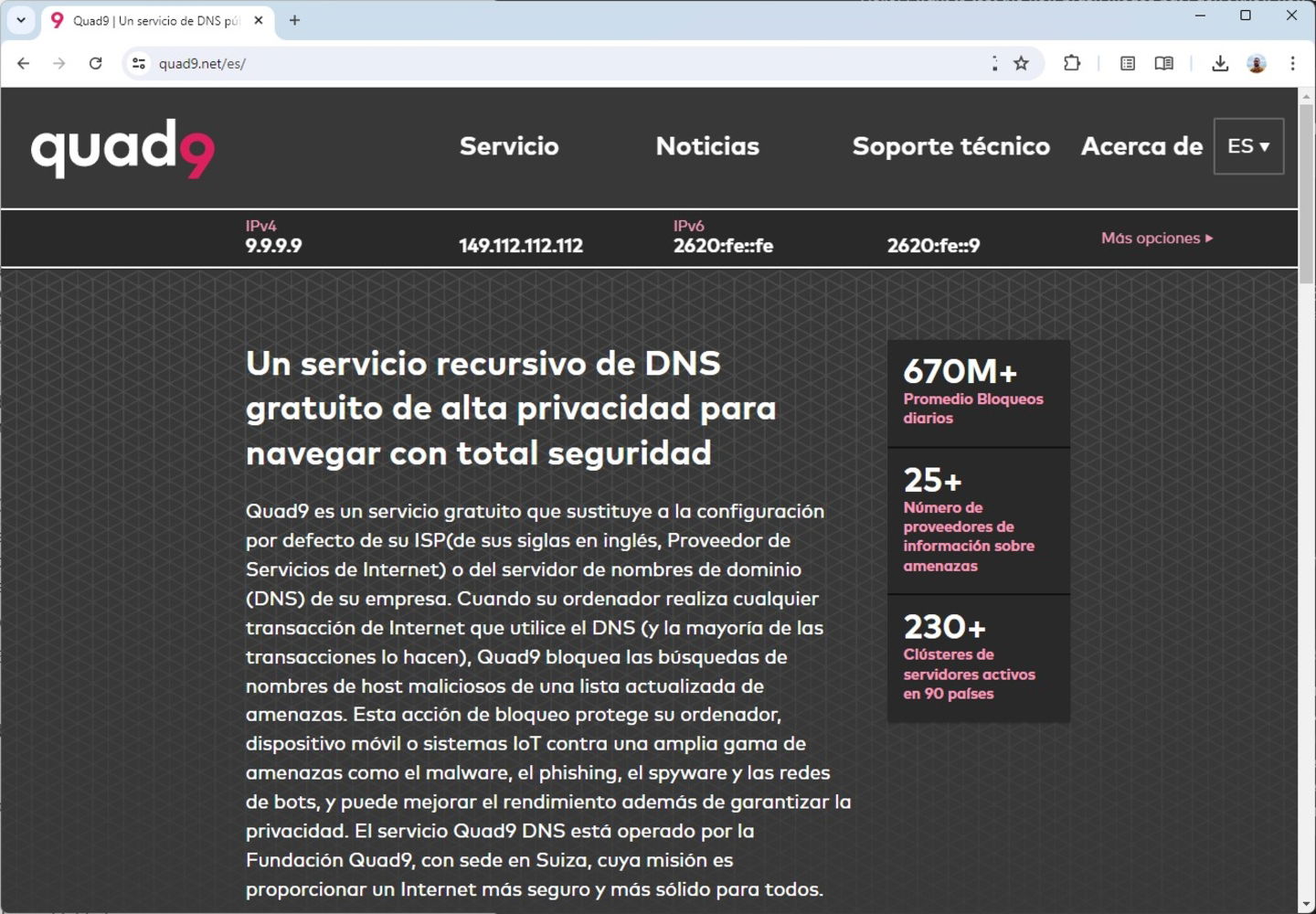
Task: Close the Quad9 browser tab
Action: 259,20
